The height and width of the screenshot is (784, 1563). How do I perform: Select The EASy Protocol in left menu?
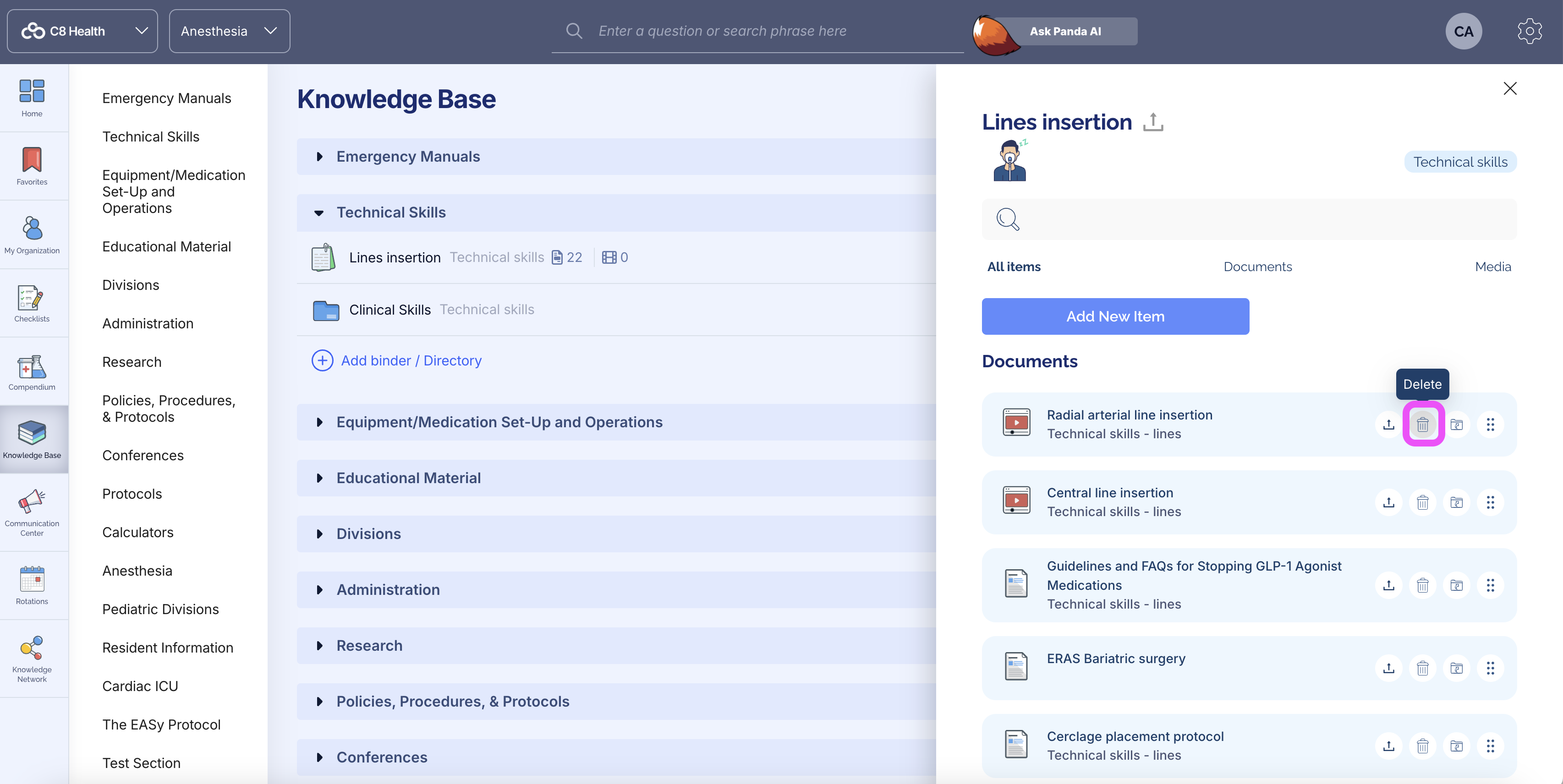(161, 724)
